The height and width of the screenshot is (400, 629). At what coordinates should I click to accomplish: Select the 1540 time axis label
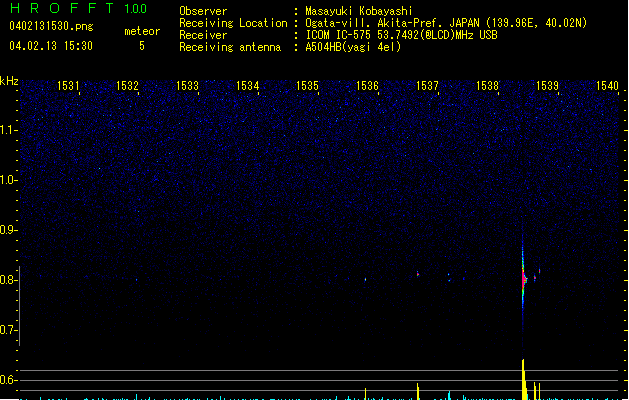pyautogui.click(x=608, y=87)
